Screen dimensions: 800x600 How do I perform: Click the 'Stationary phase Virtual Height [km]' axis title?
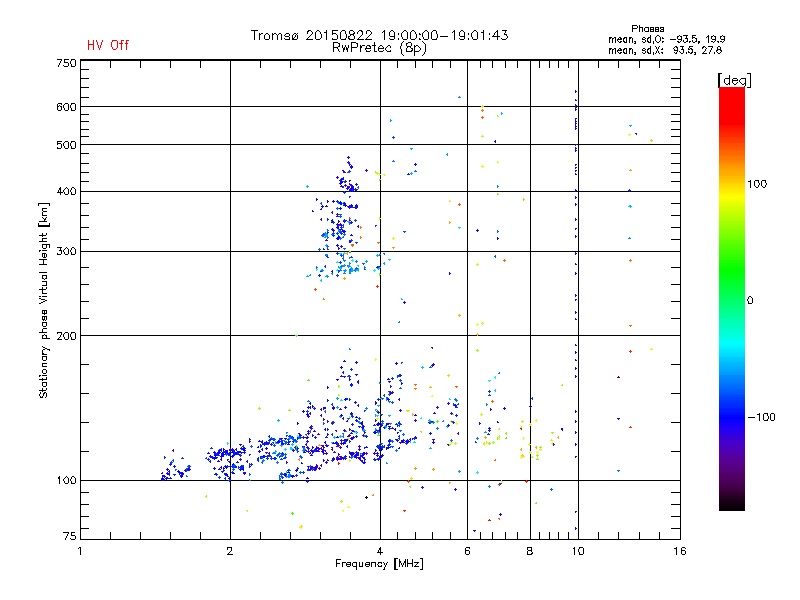[x=44, y=301]
